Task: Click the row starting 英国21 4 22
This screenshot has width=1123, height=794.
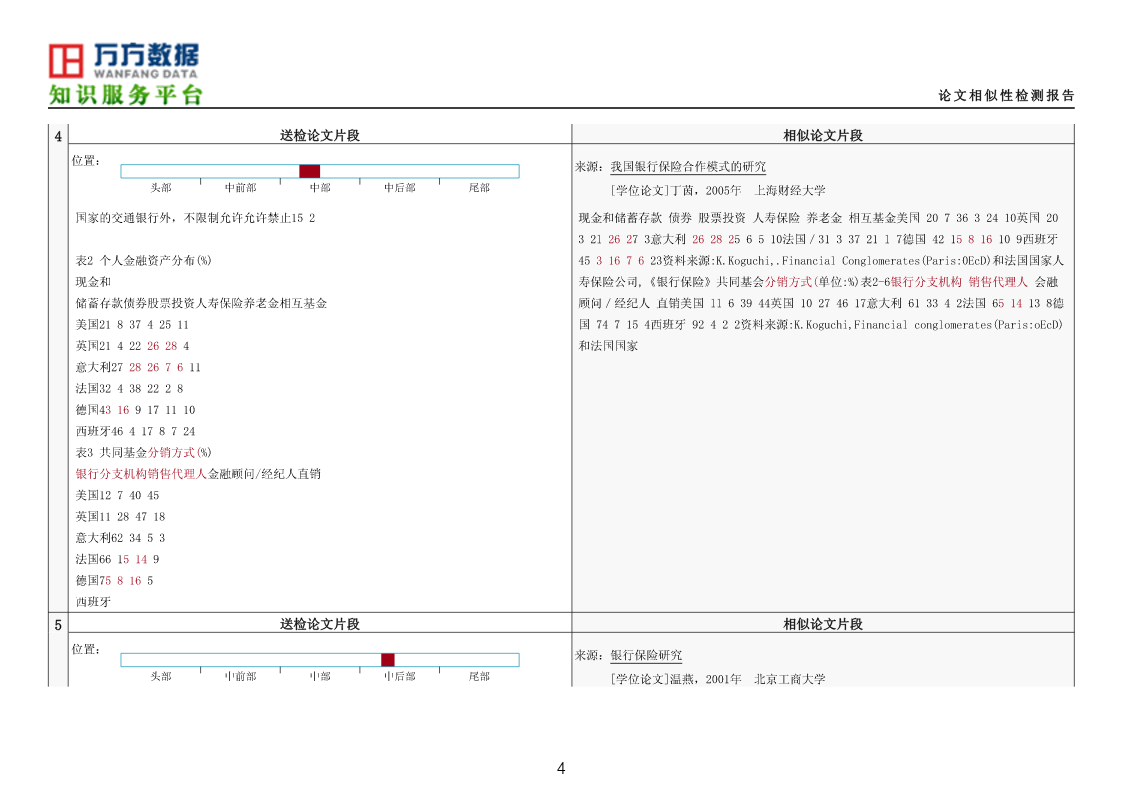Action: click(132, 346)
